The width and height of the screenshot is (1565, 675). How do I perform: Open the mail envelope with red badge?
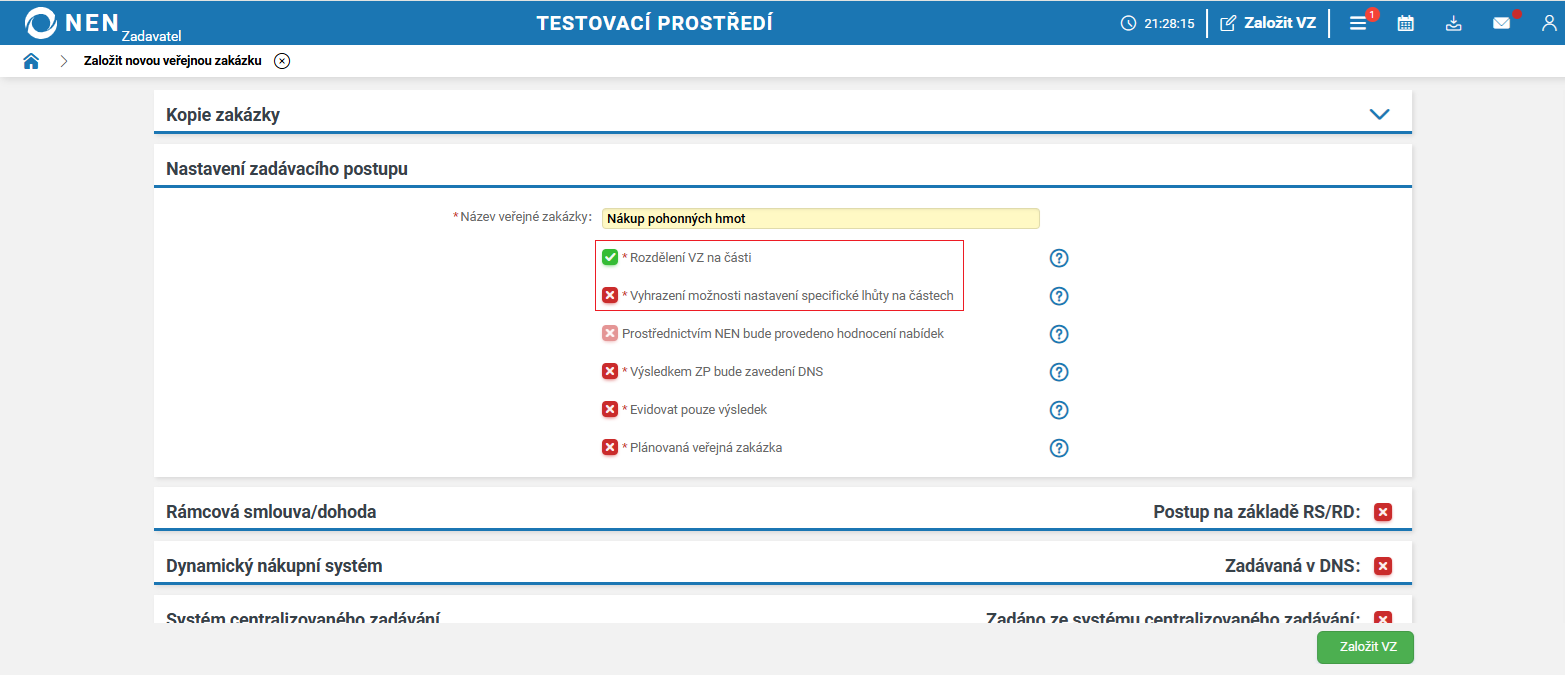(1501, 21)
